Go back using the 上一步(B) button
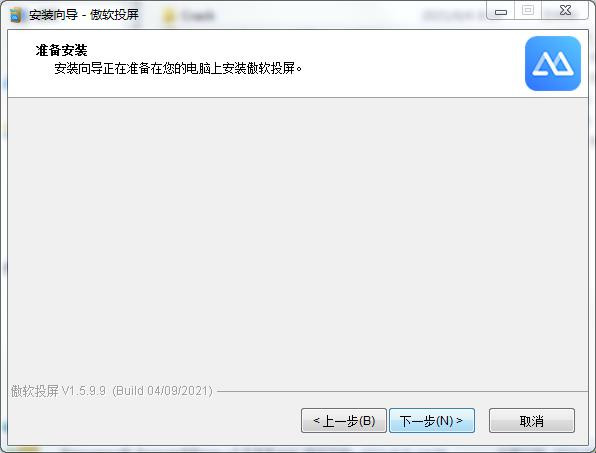Viewport: 596px width, 453px height. [x=344, y=421]
